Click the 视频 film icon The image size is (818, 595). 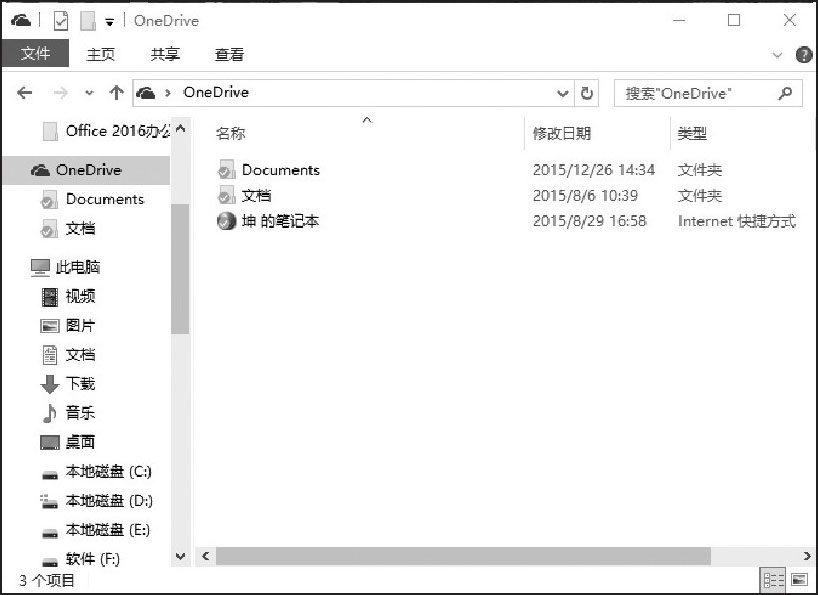(50, 297)
